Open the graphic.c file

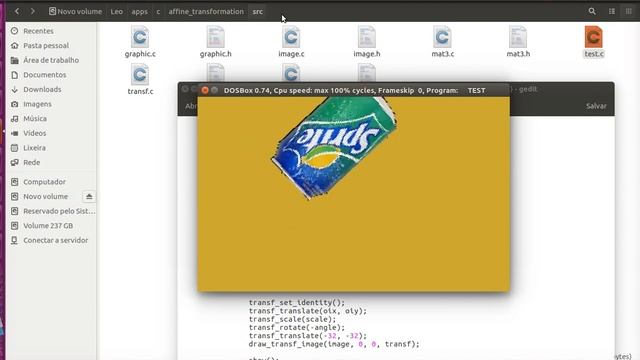[x=140, y=42]
